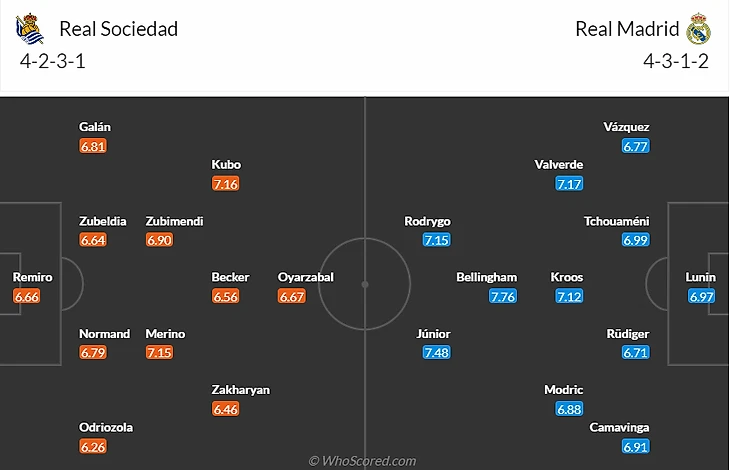The width and height of the screenshot is (730, 470).
Task: Select player Zubimendi on the pitch
Action: click(174, 221)
